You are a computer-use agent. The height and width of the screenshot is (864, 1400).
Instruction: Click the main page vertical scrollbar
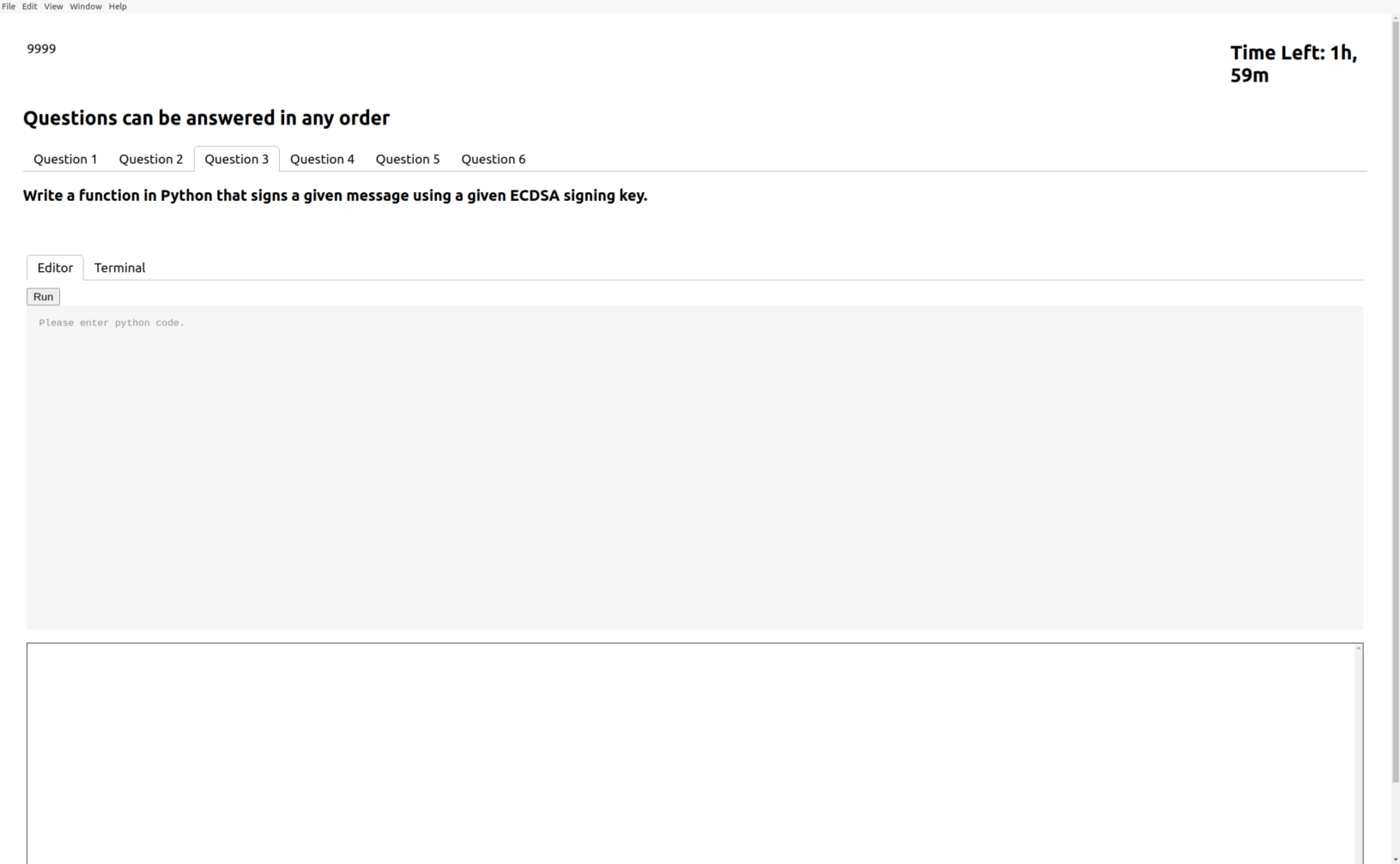pos(1395,400)
